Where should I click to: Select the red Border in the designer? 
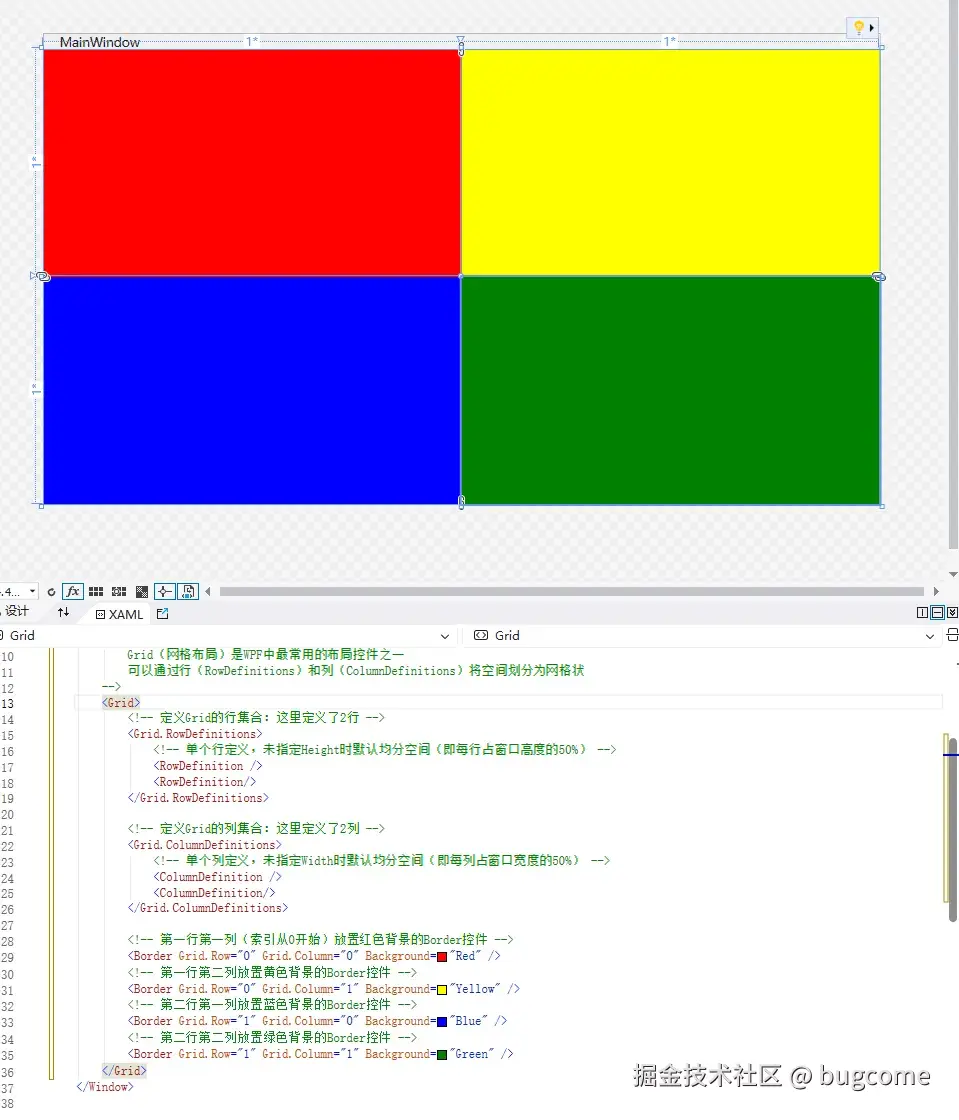point(251,162)
